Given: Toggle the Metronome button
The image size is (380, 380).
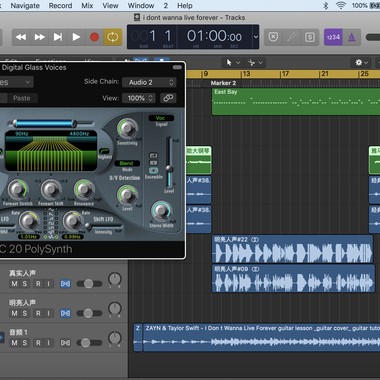Looking at the screenshot, I should [351, 37].
